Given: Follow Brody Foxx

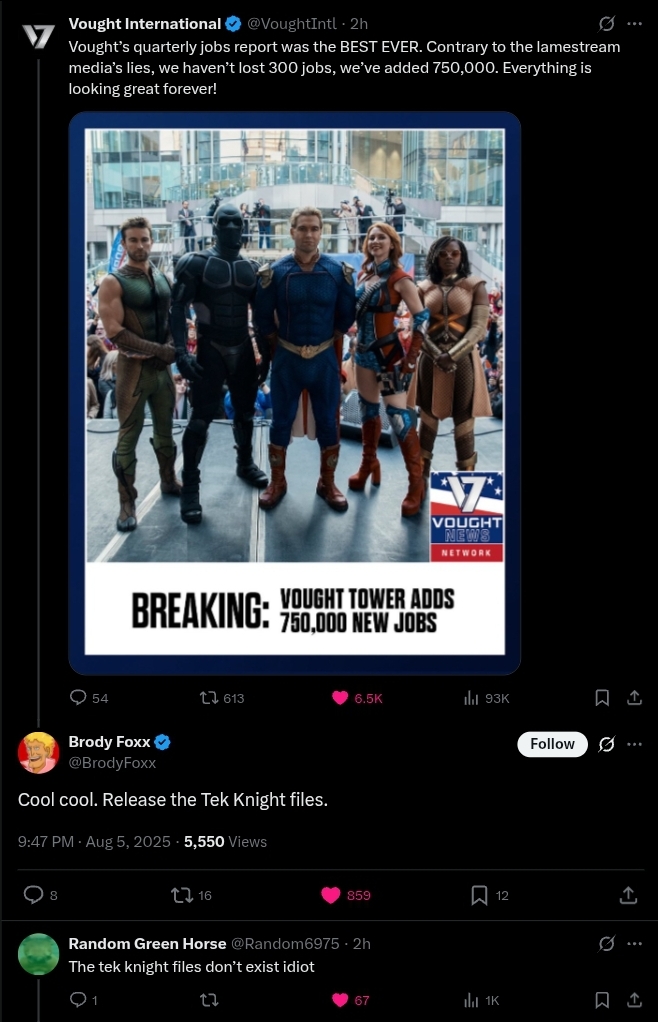Looking at the screenshot, I should (x=552, y=744).
